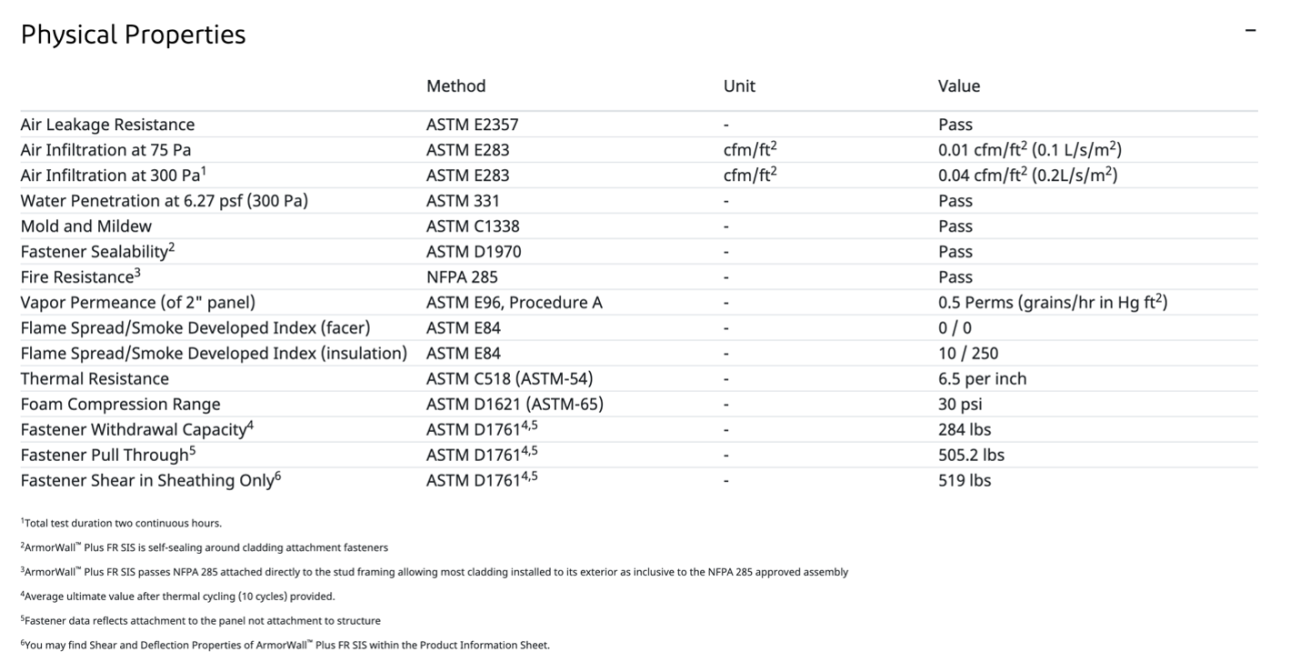Click the ASTM D1970 method cell
Screen dimensions: 1300x672
pyautogui.click(x=473, y=252)
